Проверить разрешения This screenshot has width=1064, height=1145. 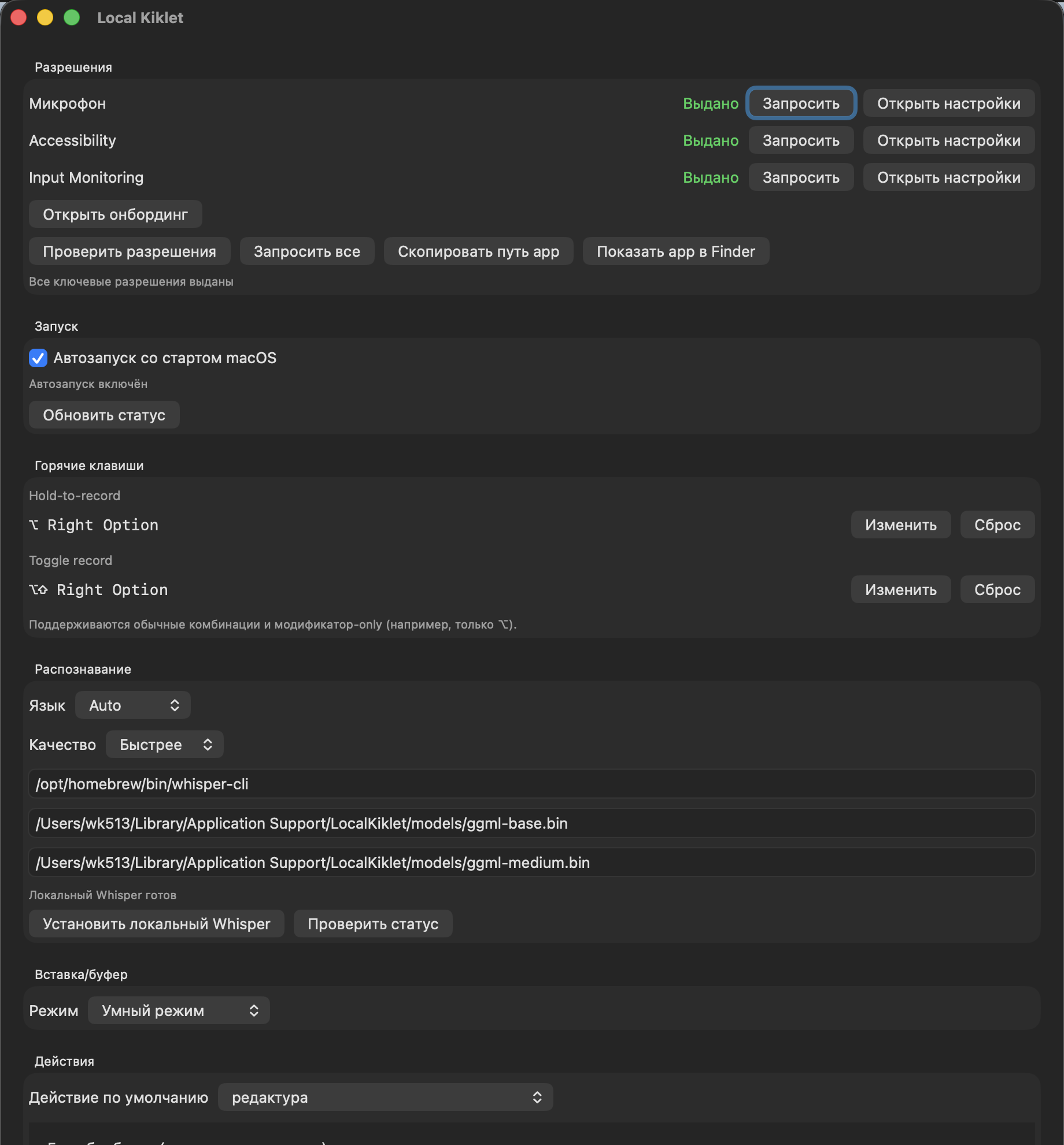tap(129, 251)
